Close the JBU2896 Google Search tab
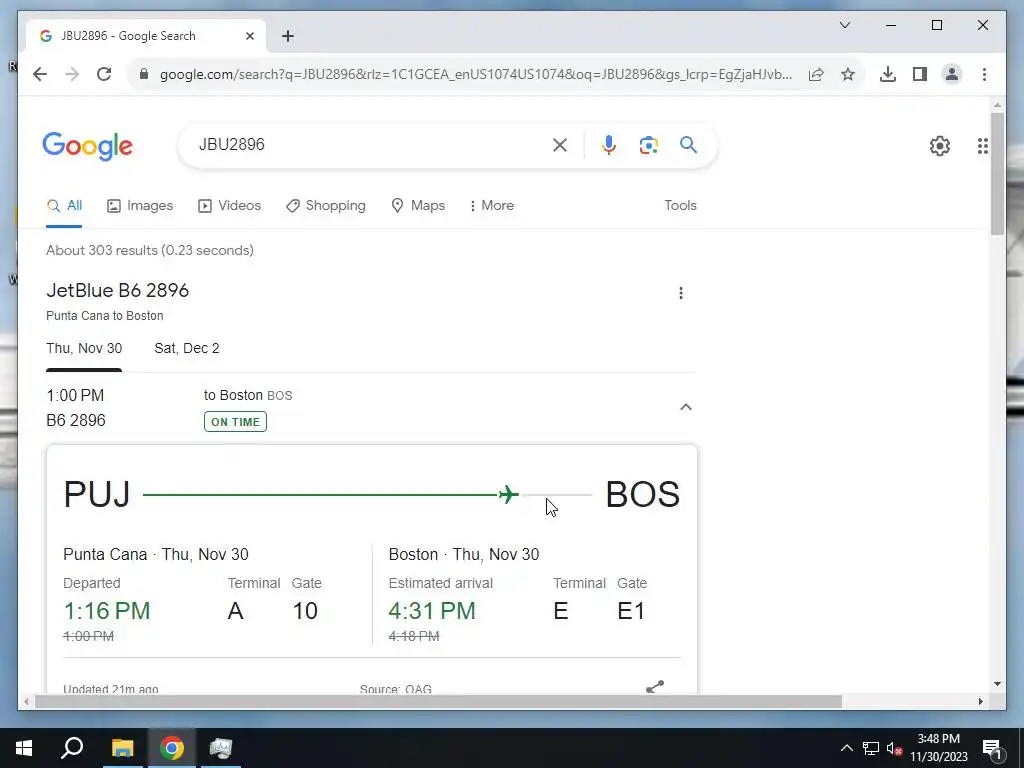 tap(249, 36)
